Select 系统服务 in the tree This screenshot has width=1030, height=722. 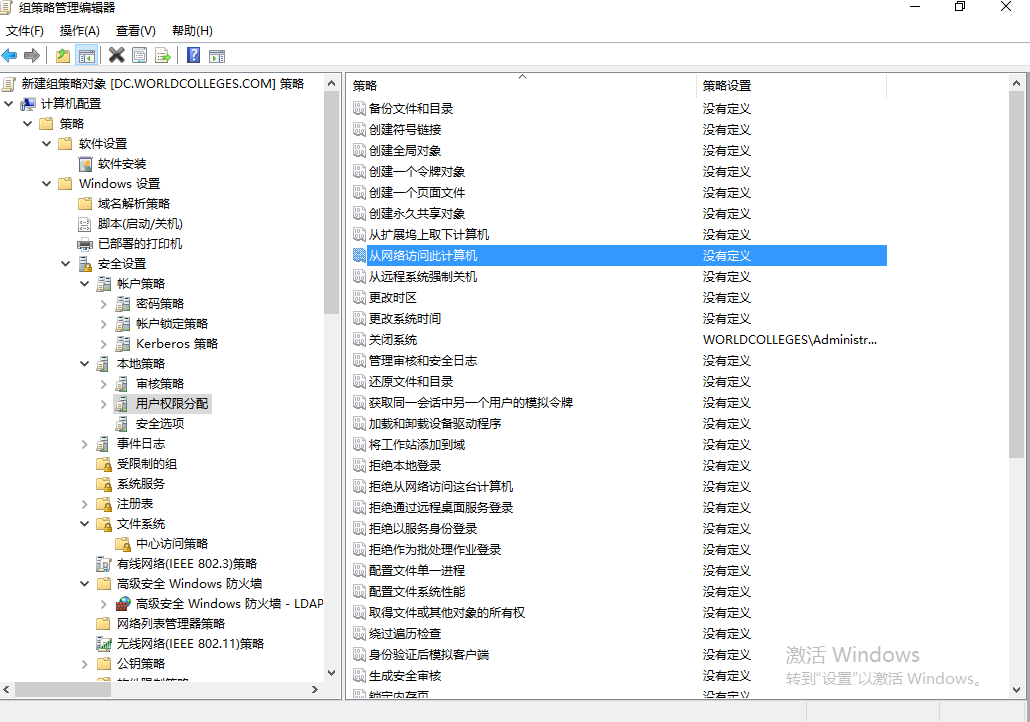tap(141, 484)
